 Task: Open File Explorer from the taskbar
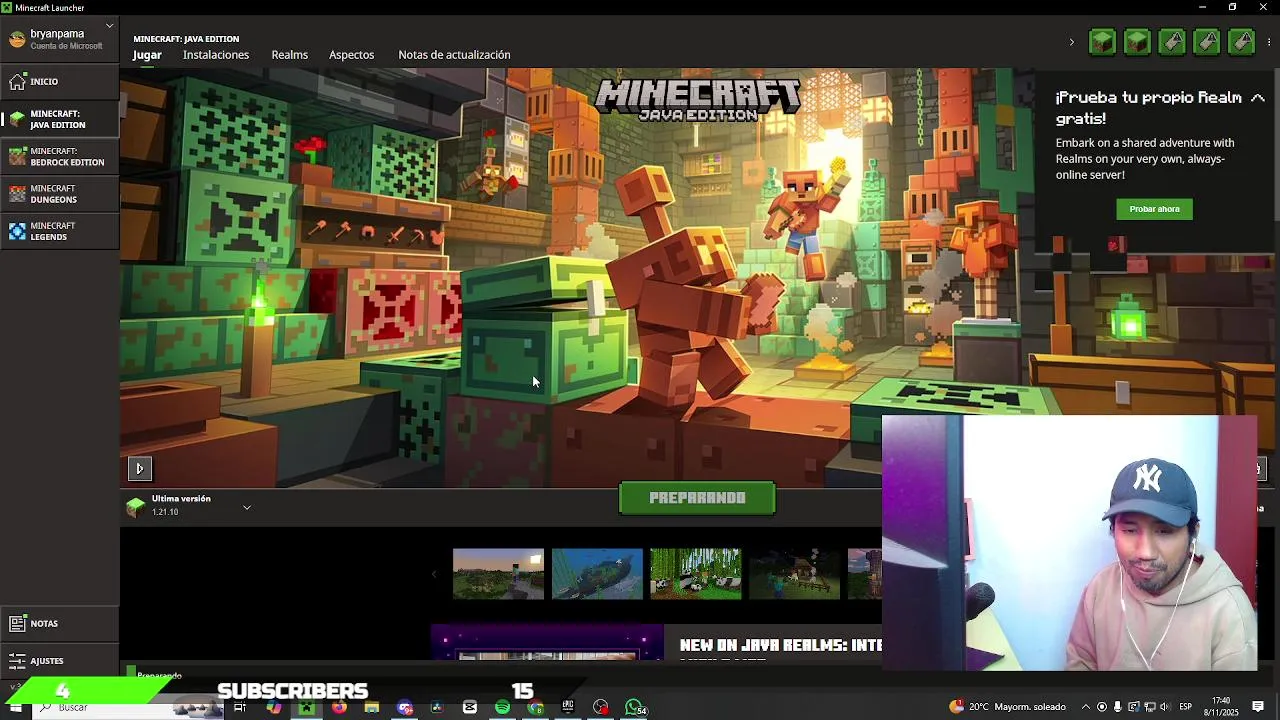[372, 708]
